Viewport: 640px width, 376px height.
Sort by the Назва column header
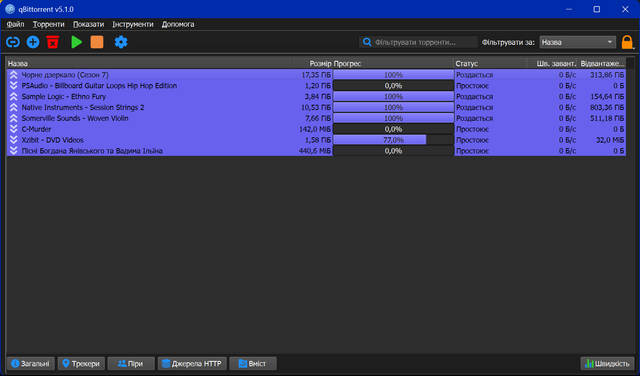click(x=149, y=63)
